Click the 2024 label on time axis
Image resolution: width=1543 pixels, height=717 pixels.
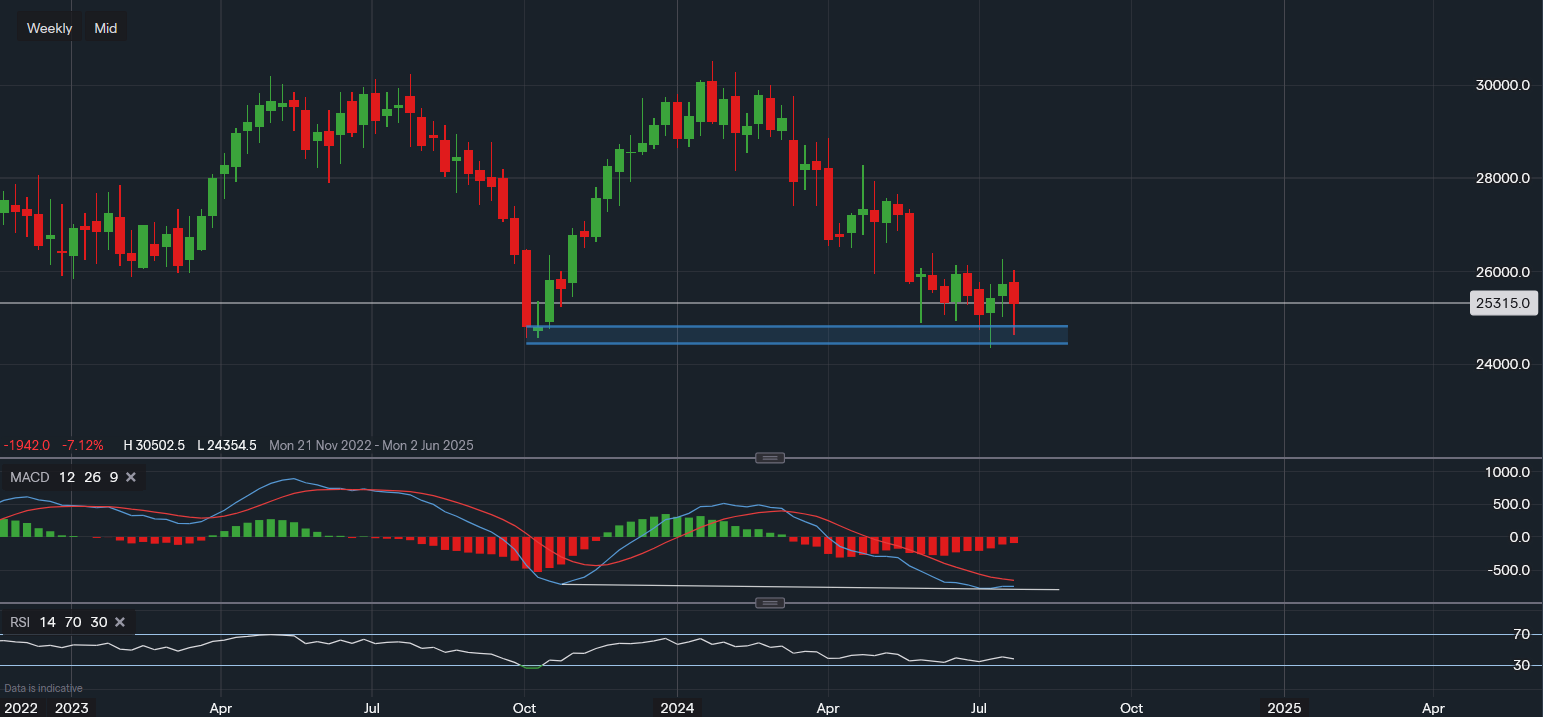(676, 707)
